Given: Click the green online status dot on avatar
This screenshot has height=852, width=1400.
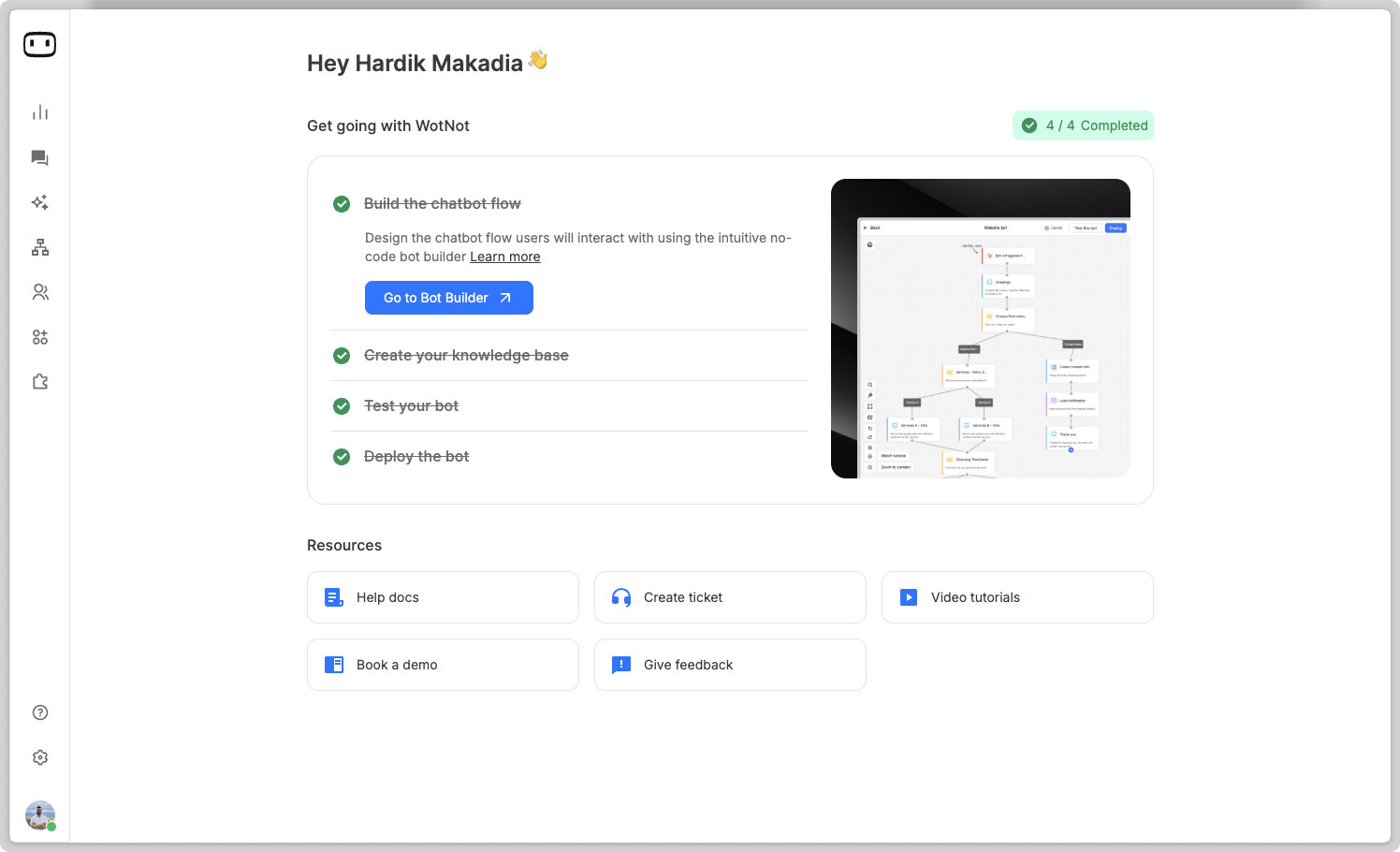Looking at the screenshot, I should [x=51, y=827].
